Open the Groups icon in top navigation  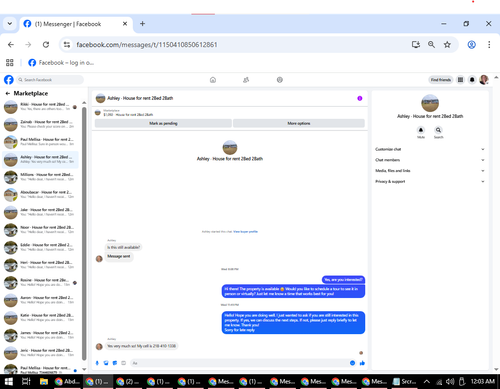280,80
